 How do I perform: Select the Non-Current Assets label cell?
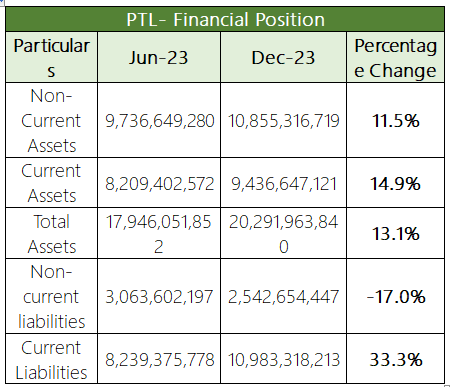[x=51, y=120]
